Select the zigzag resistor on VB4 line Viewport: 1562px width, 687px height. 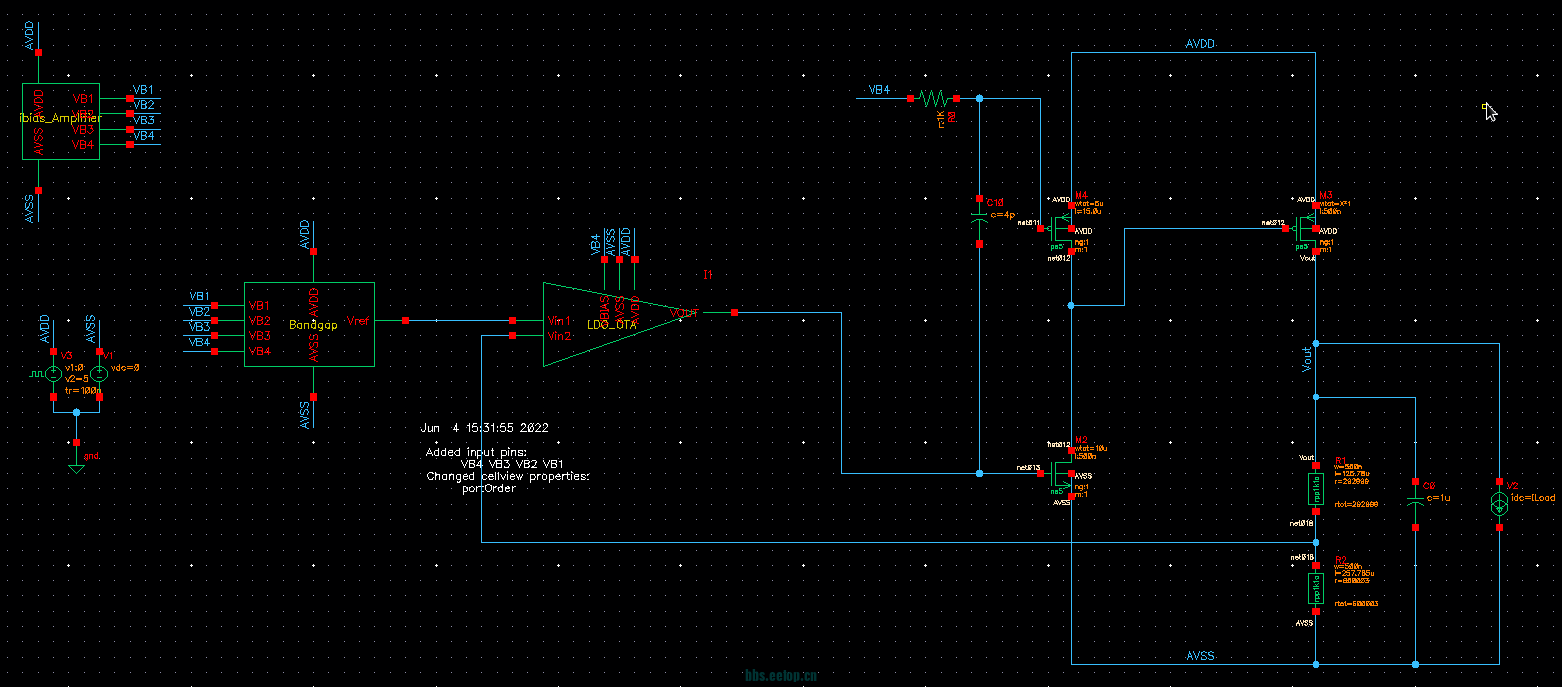[x=933, y=99]
